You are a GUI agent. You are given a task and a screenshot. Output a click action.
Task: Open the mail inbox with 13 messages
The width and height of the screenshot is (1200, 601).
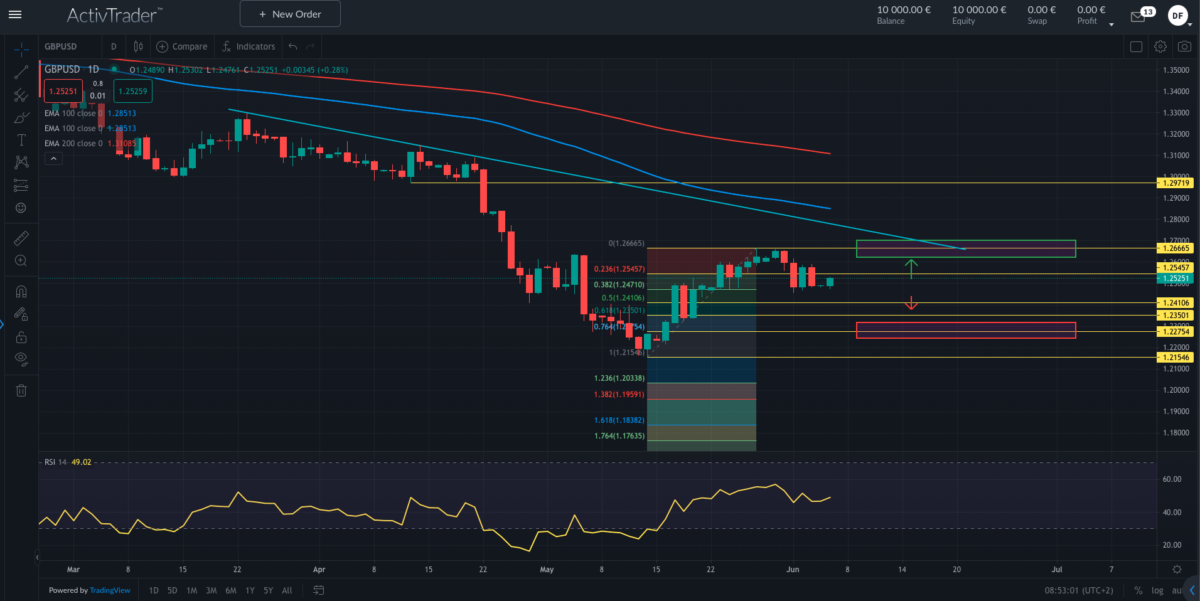pos(1141,14)
